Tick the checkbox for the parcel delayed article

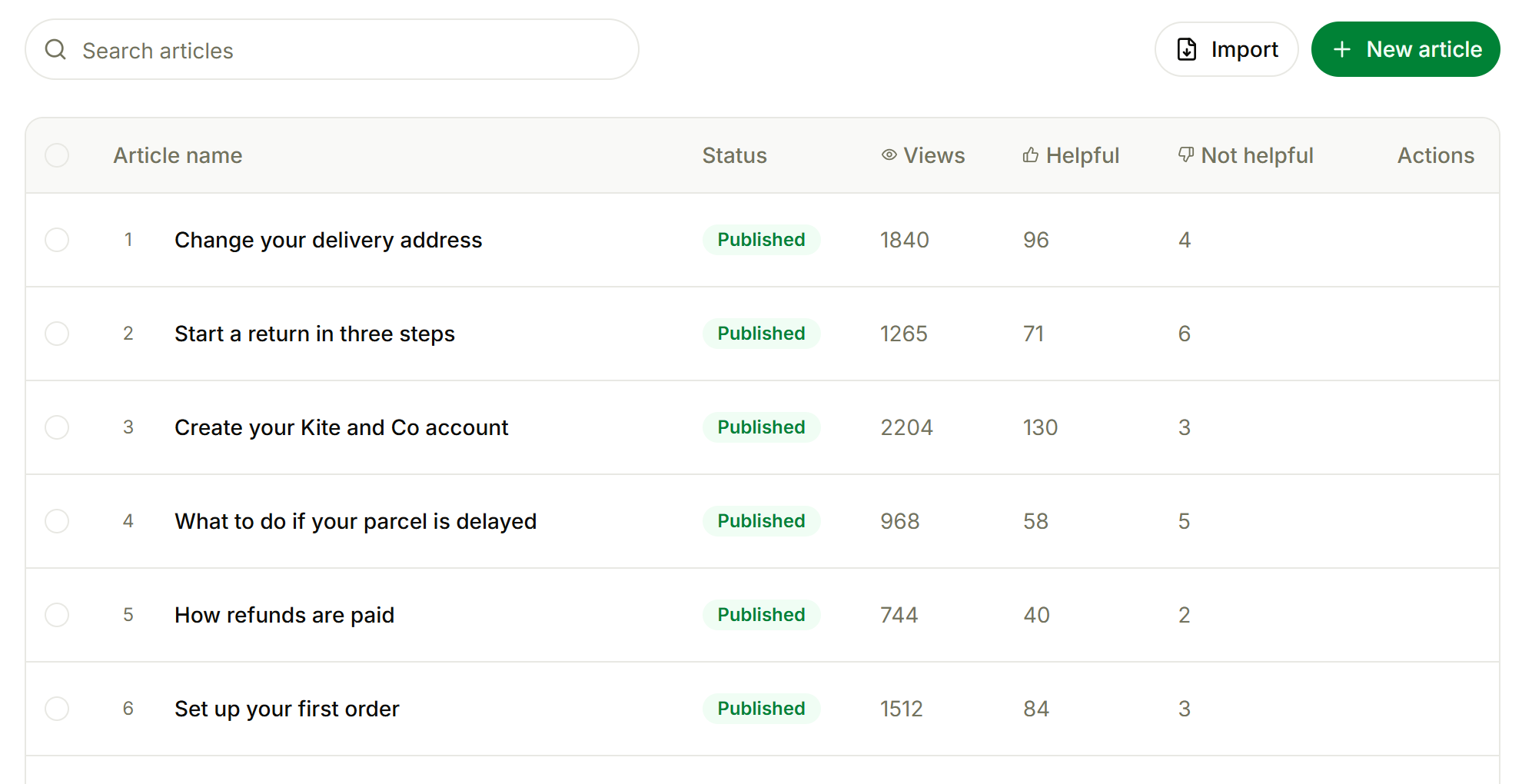click(x=57, y=521)
